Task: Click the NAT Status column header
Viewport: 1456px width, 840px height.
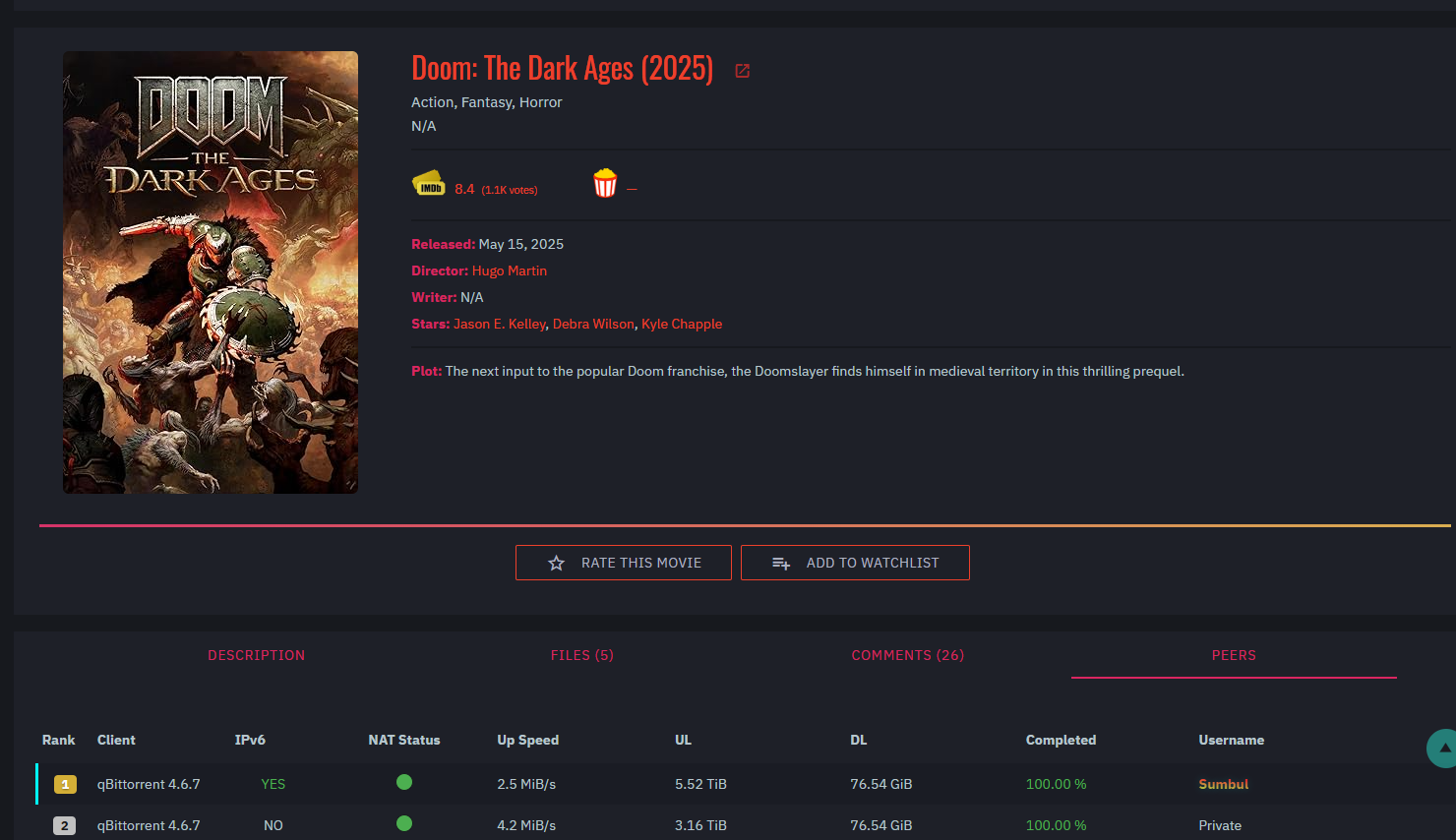Action: [x=404, y=740]
